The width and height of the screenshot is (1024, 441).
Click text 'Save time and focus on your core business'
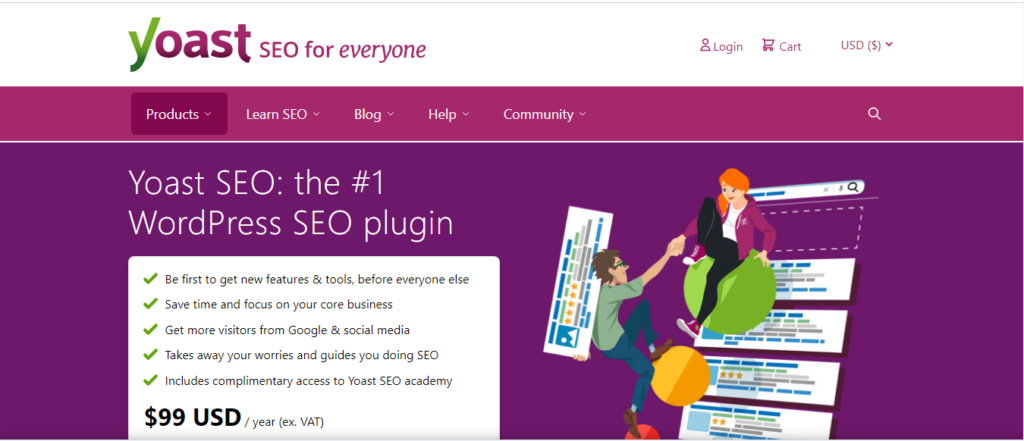279,304
